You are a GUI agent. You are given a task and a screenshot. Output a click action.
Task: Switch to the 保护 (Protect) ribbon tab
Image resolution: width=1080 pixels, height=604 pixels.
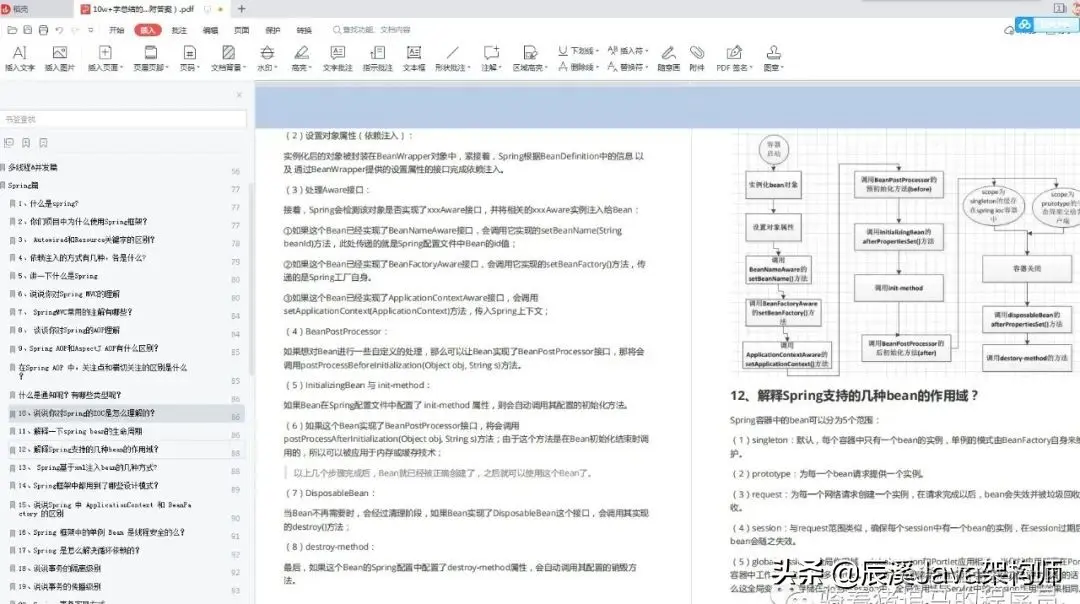(x=273, y=30)
